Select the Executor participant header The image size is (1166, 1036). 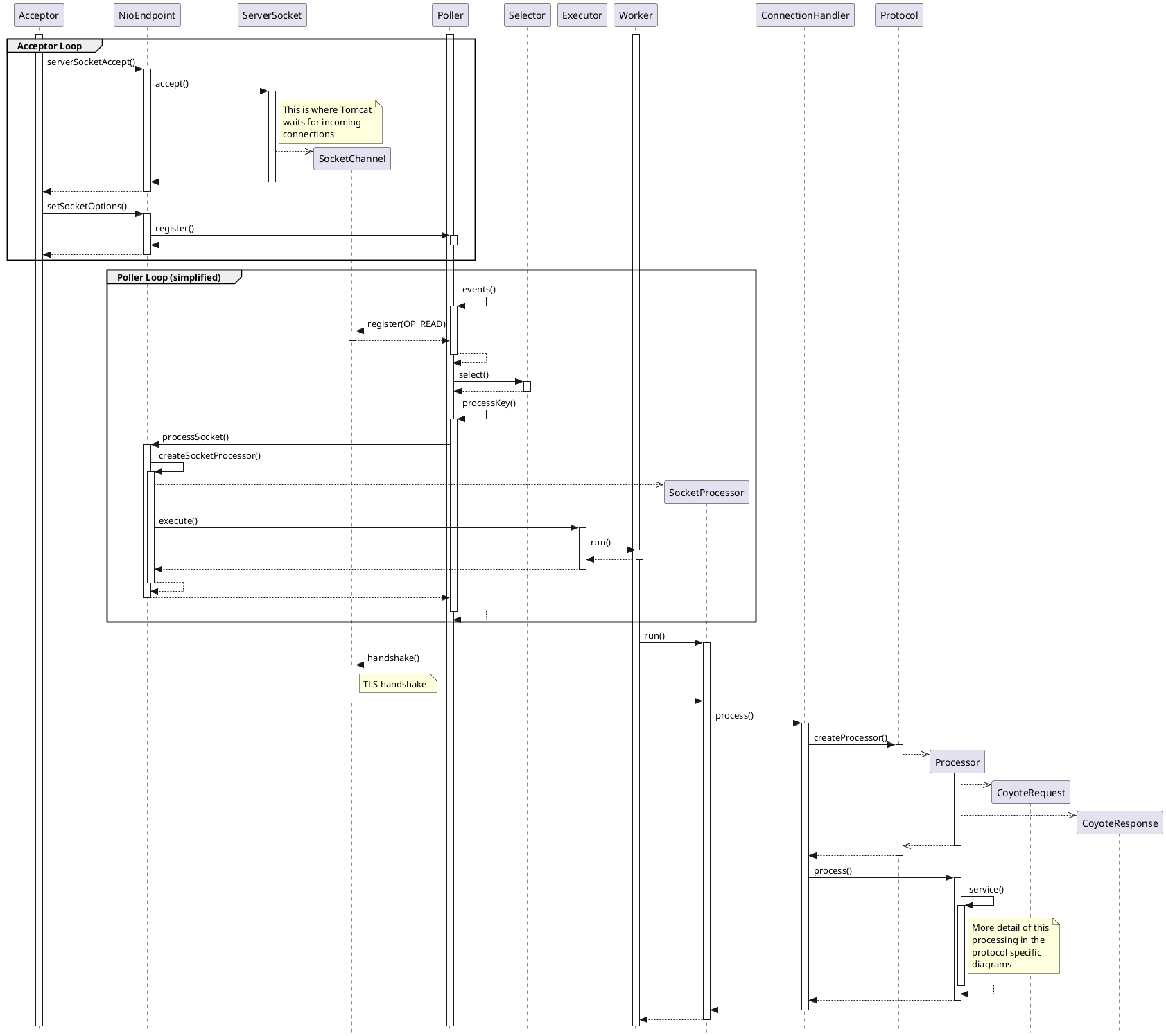pyautogui.click(x=582, y=15)
